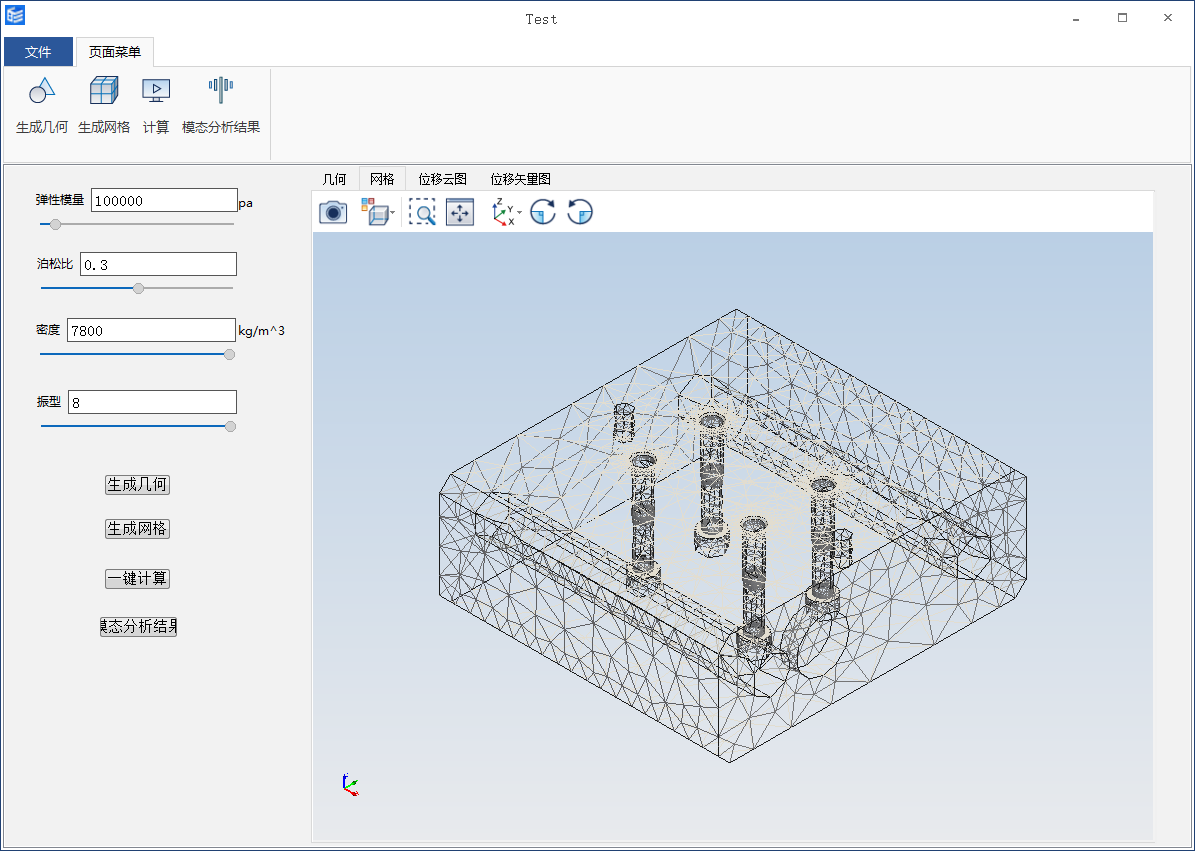The height and width of the screenshot is (851, 1195).
Task: Activate the zoom window magnifier tool
Action: coord(422,212)
